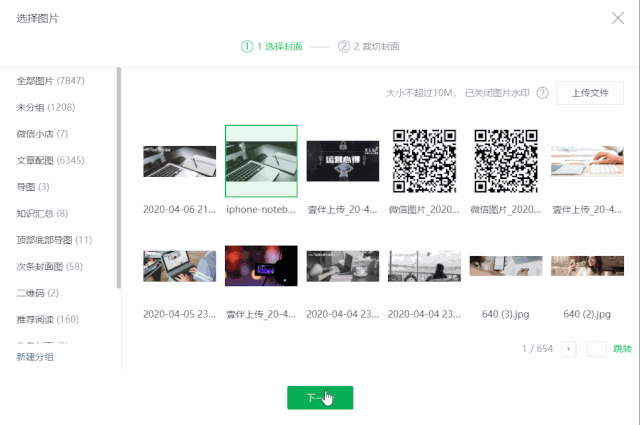This screenshot has width=640, height=425.
Task: Select 导图 (3) group
Action: (33, 187)
